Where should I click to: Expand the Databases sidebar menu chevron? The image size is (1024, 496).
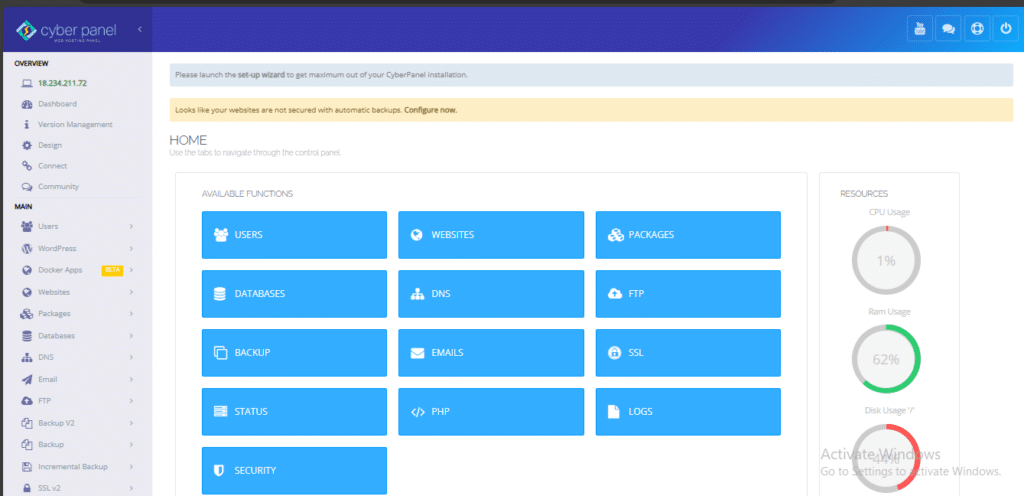tap(131, 335)
